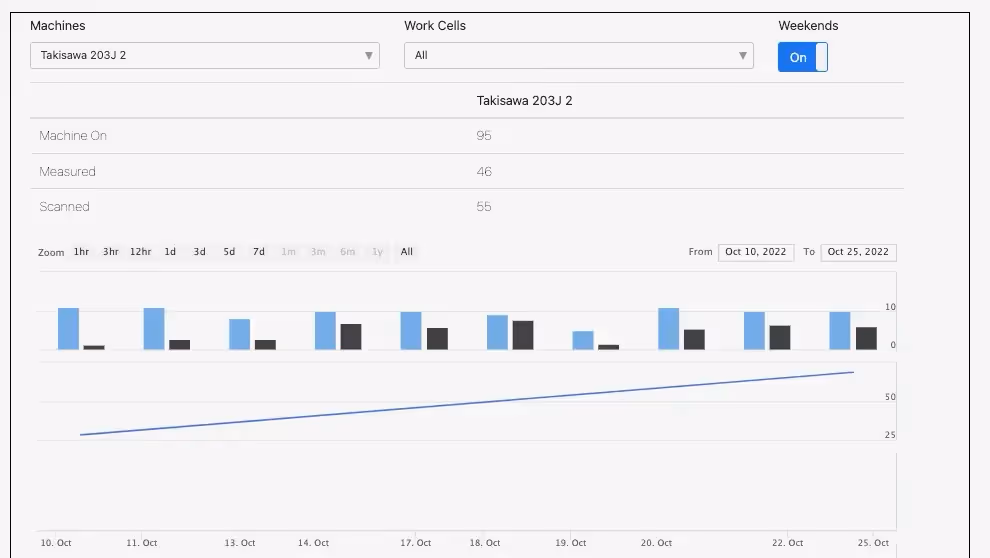Select the dark bar for 18. Oct
The width and height of the screenshot is (990, 558).
[523, 335]
